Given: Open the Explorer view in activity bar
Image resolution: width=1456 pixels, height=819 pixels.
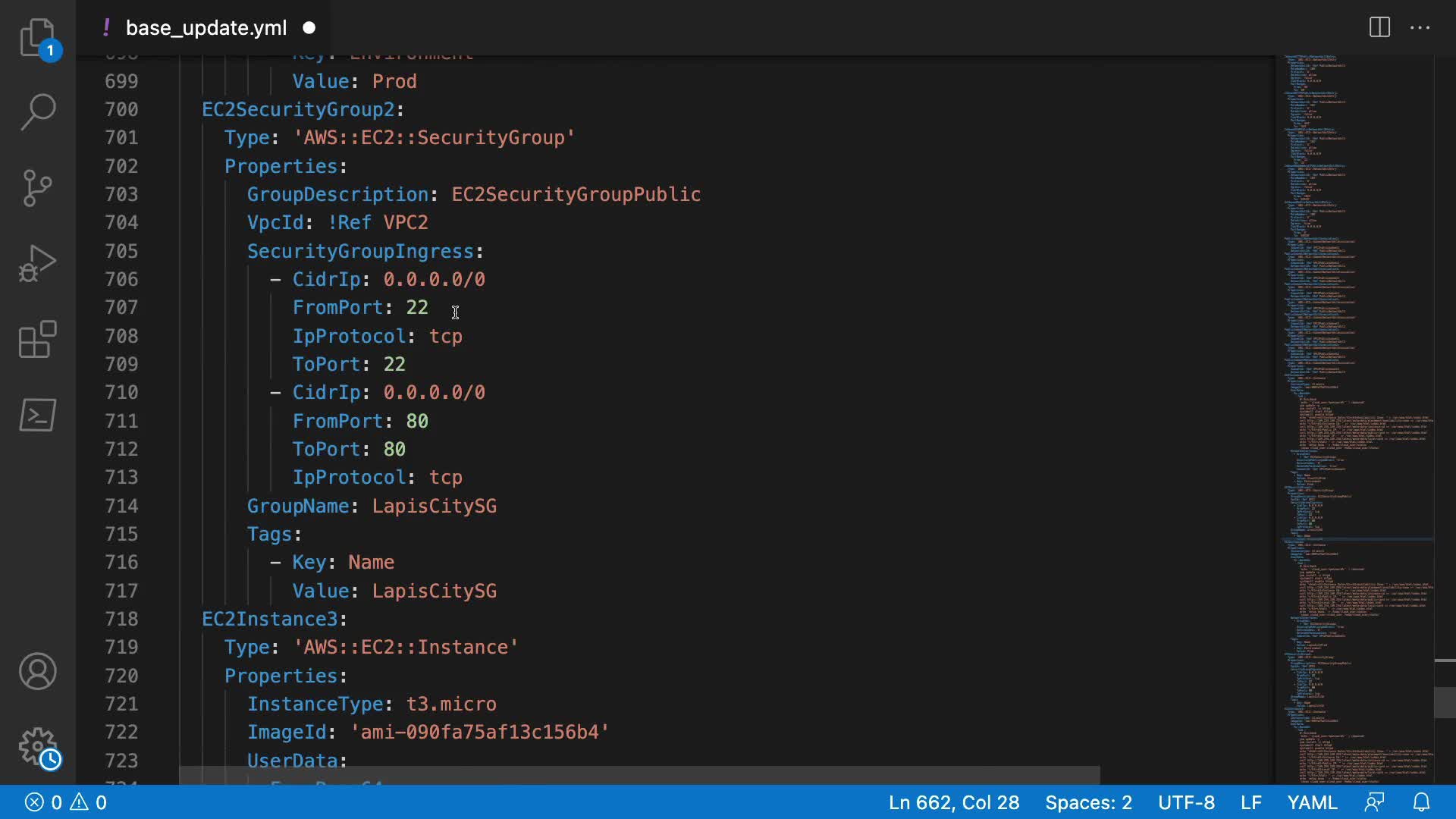Looking at the screenshot, I should click(37, 38).
